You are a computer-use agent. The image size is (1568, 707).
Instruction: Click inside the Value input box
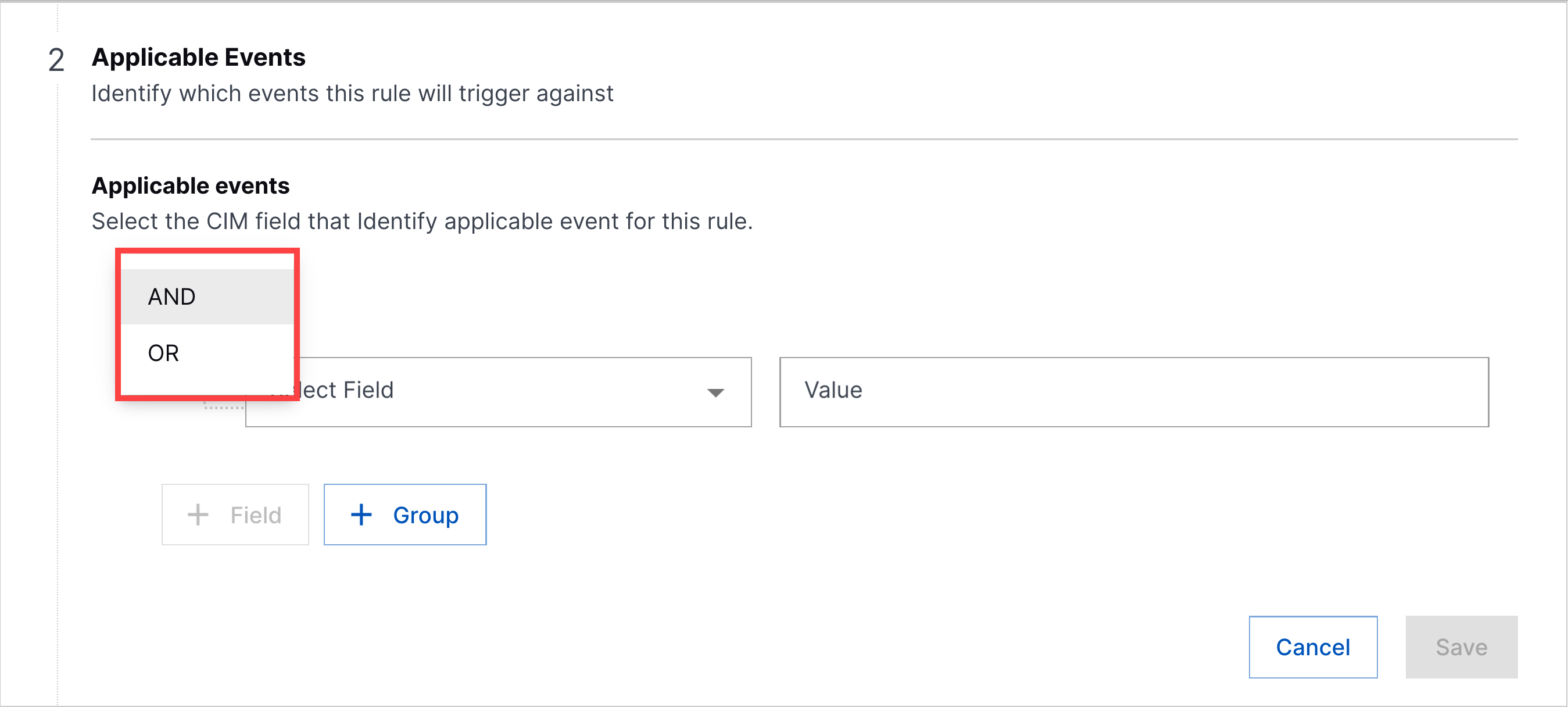(x=1132, y=391)
